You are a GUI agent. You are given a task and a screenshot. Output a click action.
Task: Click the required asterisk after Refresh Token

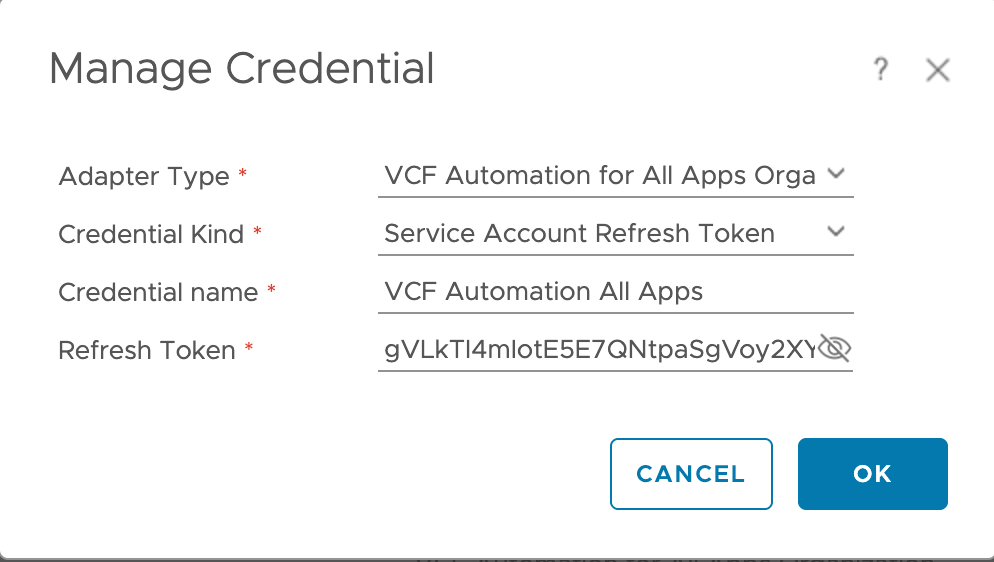[x=249, y=349]
